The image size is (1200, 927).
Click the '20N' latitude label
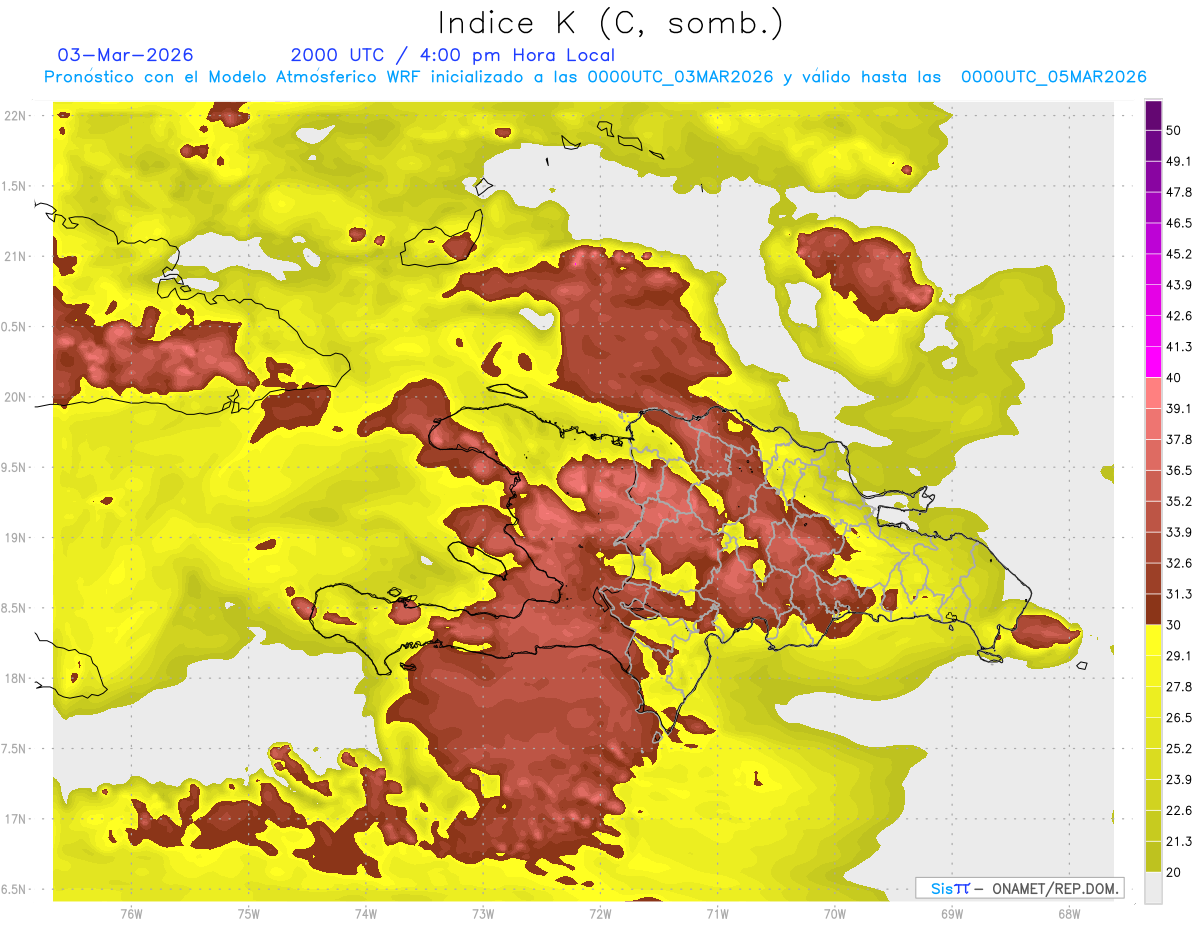point(17,397)
